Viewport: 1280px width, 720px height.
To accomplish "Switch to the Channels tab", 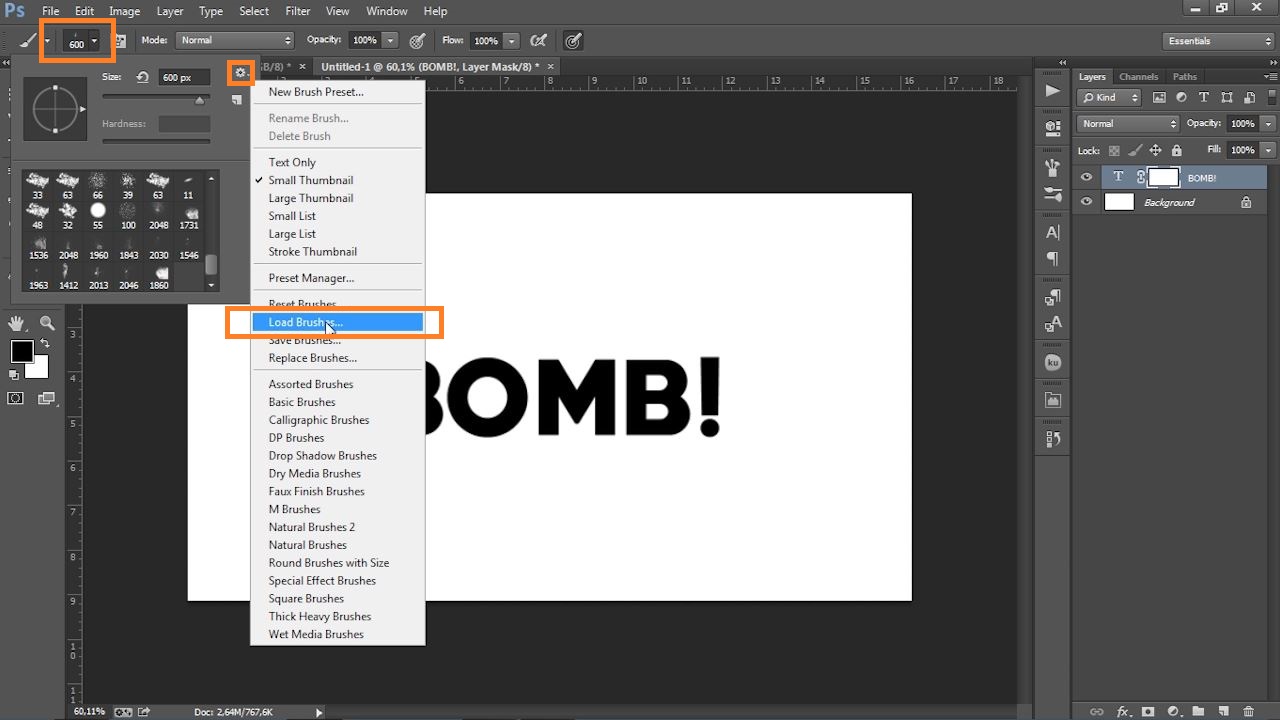I will (1138, 77).
